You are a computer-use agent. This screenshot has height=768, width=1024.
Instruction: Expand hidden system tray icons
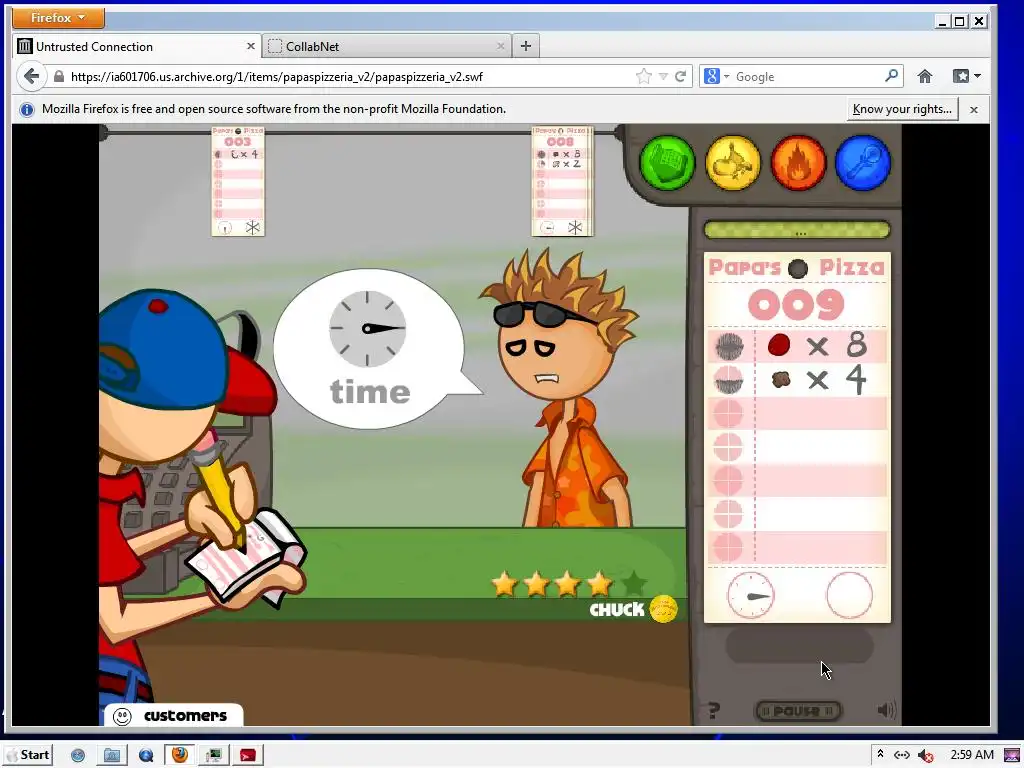880,754
